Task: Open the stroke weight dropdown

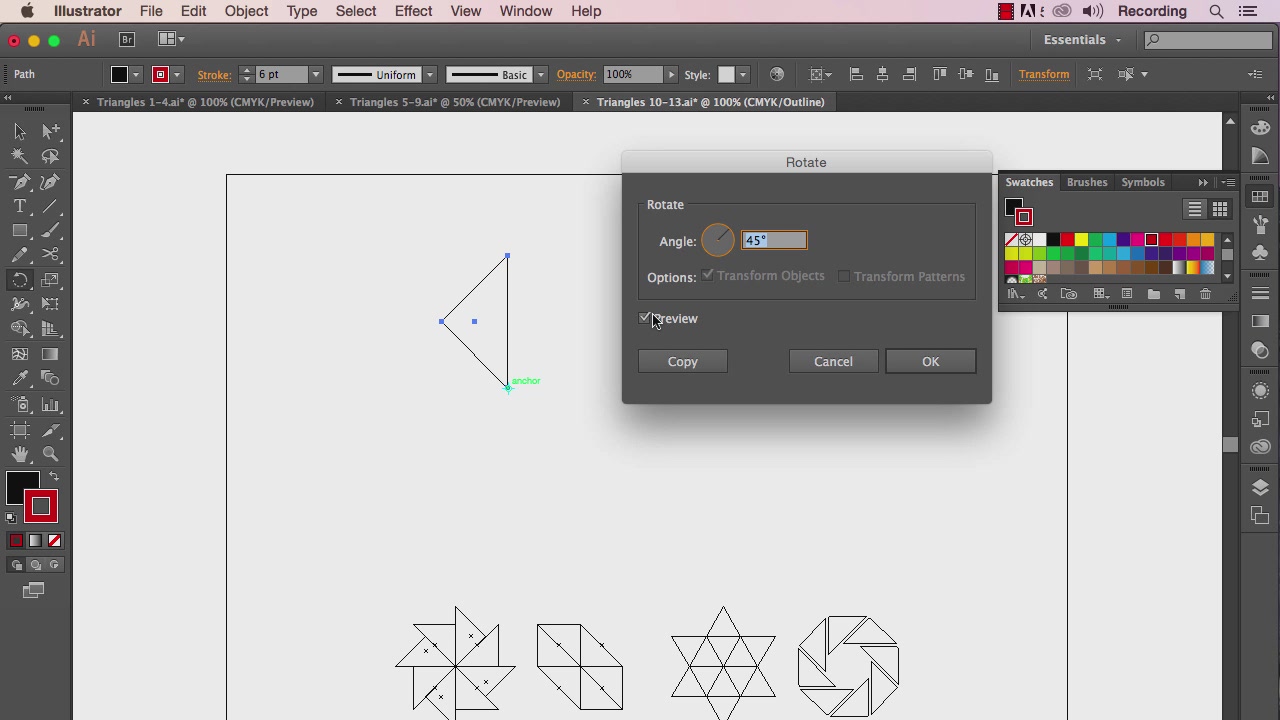Action: (x=315, y=75)
